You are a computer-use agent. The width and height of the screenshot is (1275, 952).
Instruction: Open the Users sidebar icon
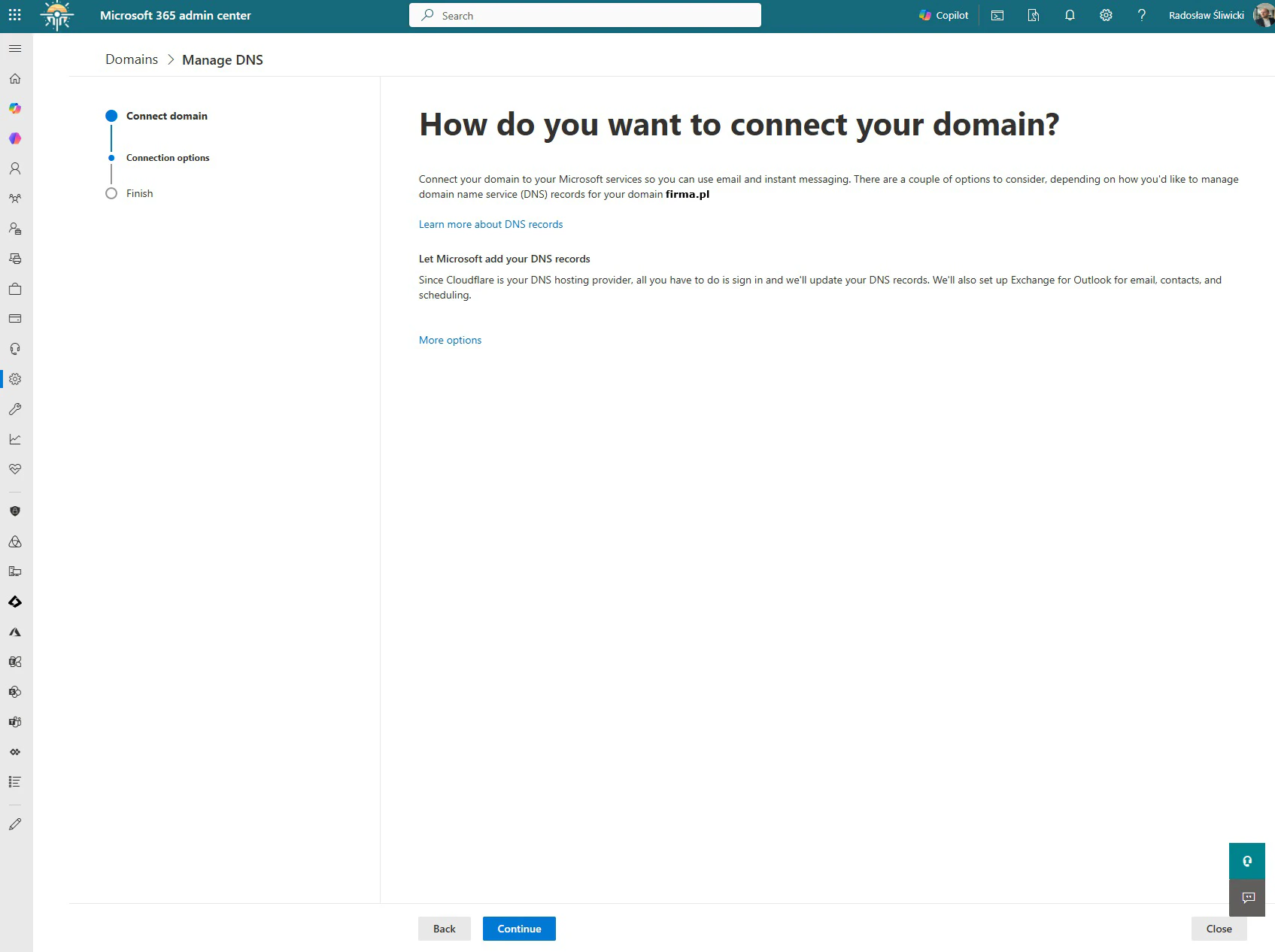(15, 168)
